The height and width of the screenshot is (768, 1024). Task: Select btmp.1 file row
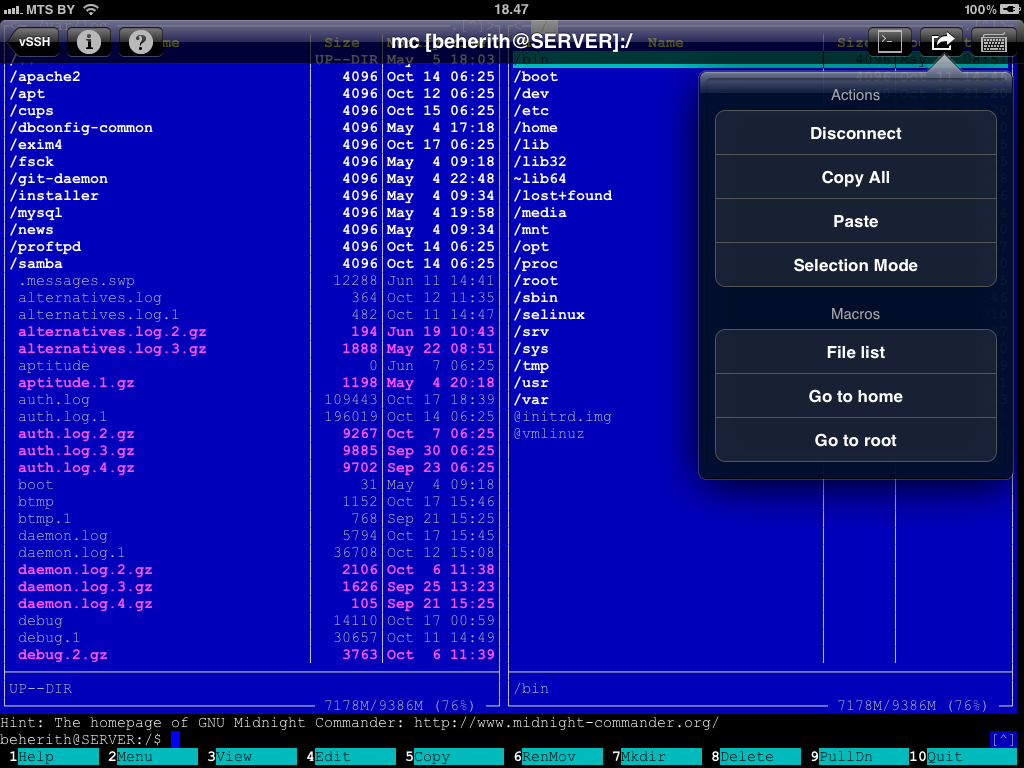(252, 519)
